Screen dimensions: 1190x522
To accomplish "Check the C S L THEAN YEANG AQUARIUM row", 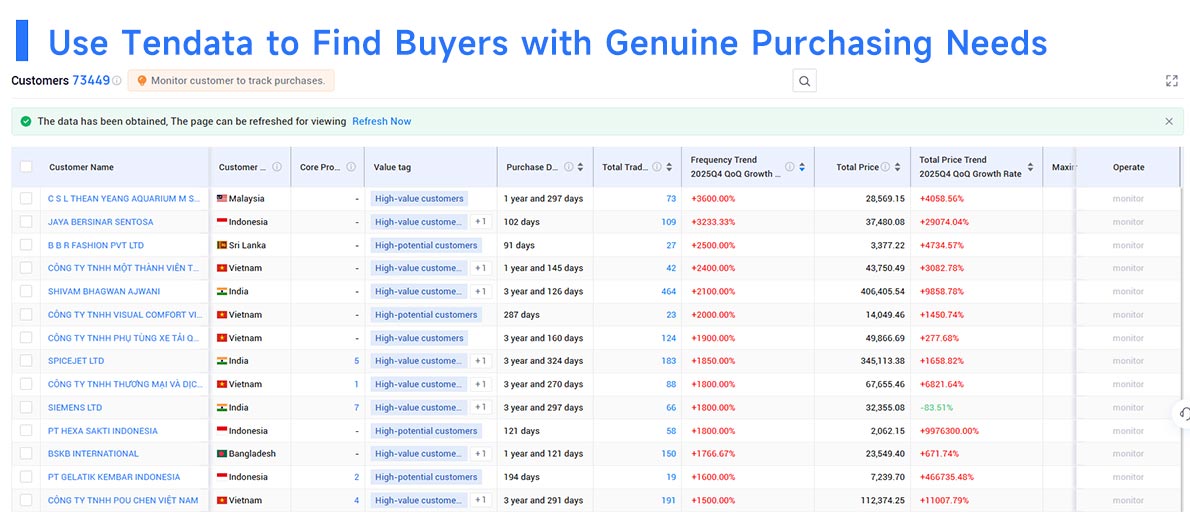I will [x=27, y=199].
